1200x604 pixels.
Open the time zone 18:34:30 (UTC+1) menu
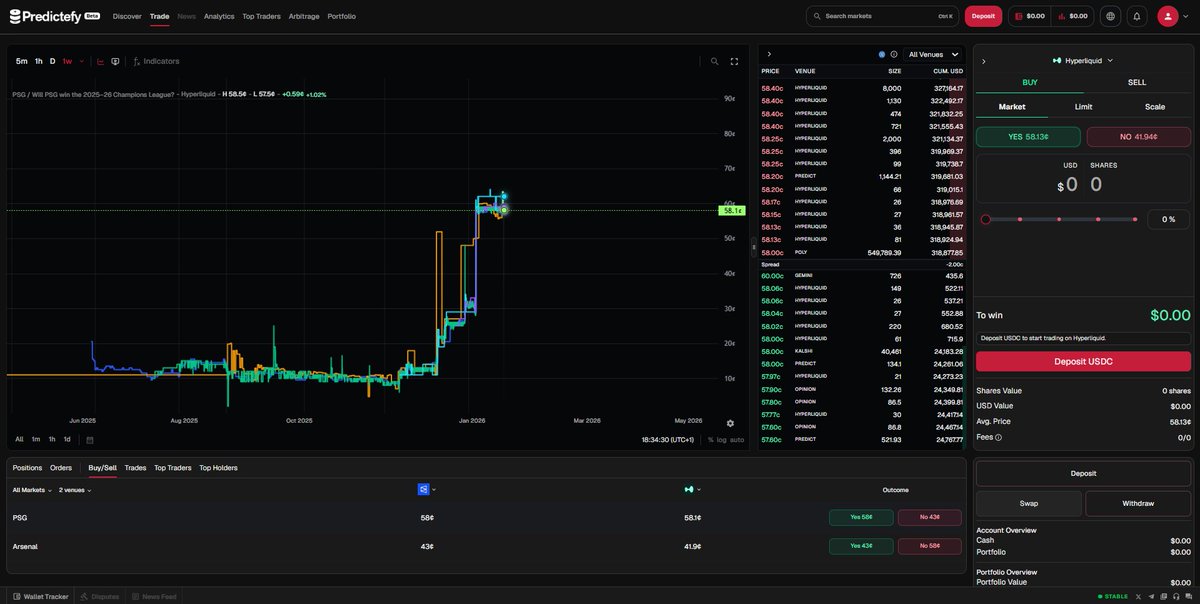(x=668, y=439)
